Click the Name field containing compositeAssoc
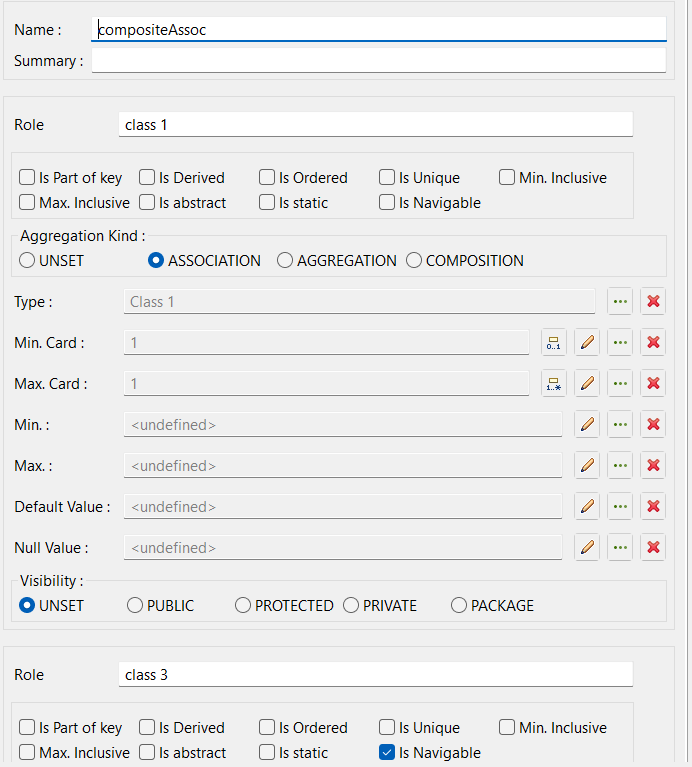 click(x=378, y=30)
